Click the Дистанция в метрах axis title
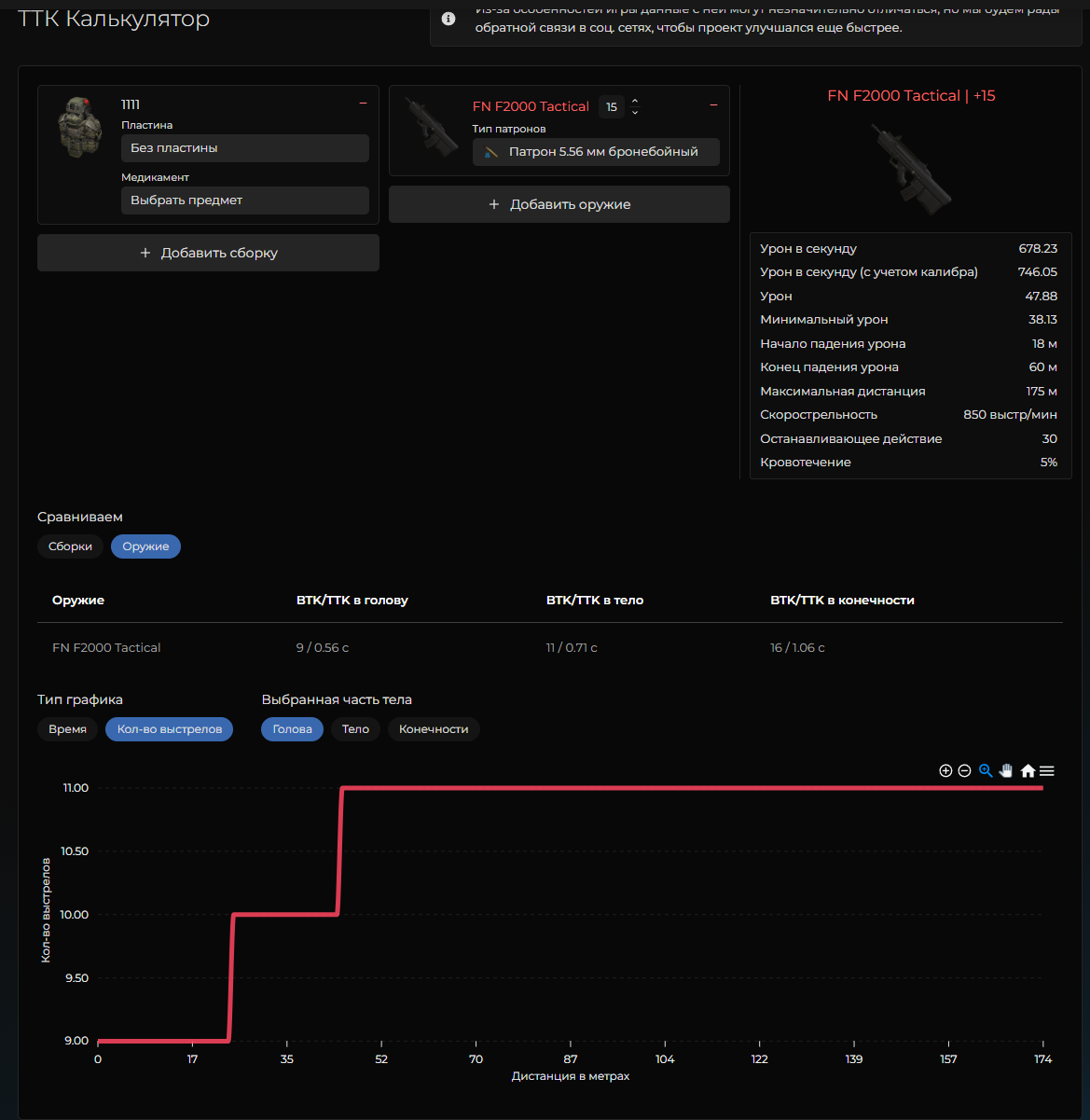The height and width of the screenshot is (1120, 1090). [x=571, y=1076]
